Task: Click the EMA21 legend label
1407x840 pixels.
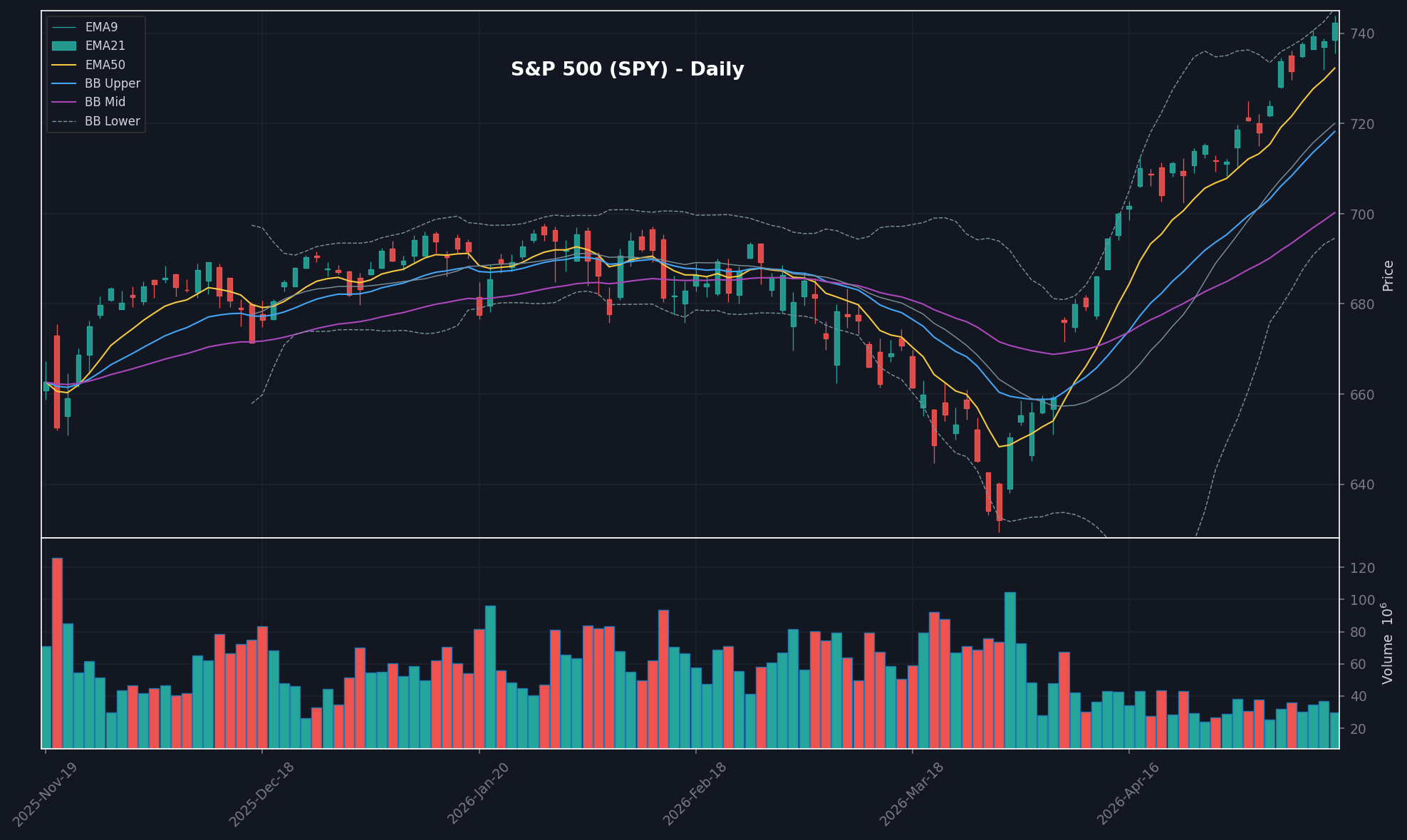Action: [x=105, y=46]
